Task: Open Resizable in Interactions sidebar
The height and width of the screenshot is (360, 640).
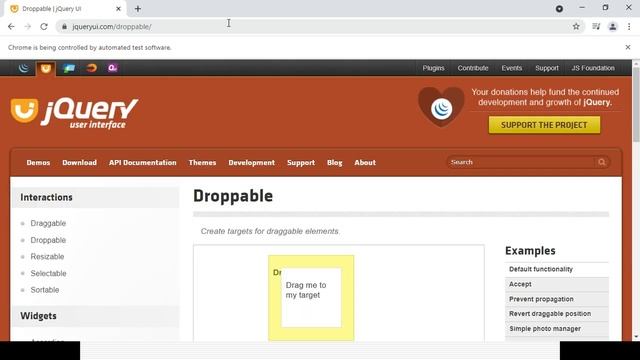Action: pyautogui.click(x=47, y=256)
